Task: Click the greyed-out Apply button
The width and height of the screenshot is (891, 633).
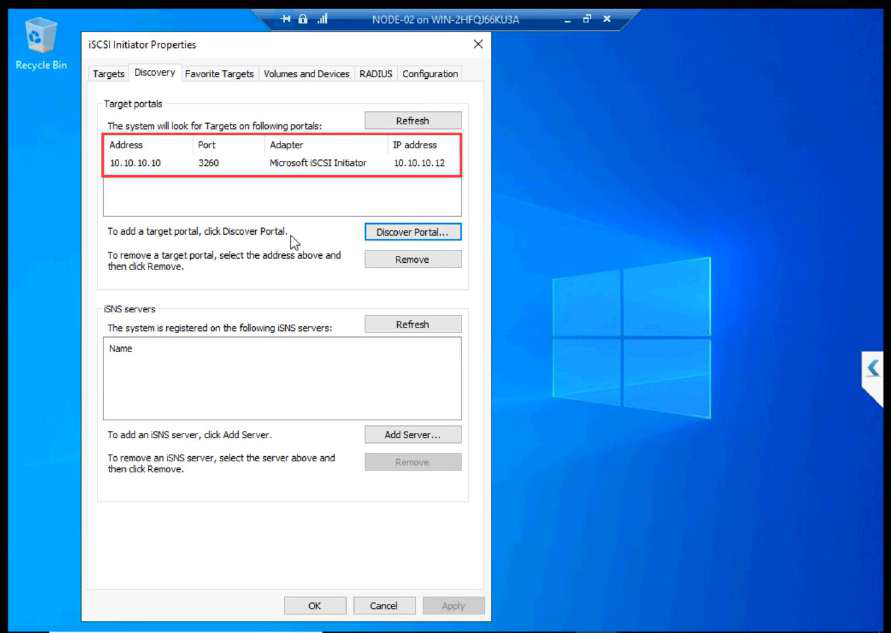Action: click(x=453, y=605)
